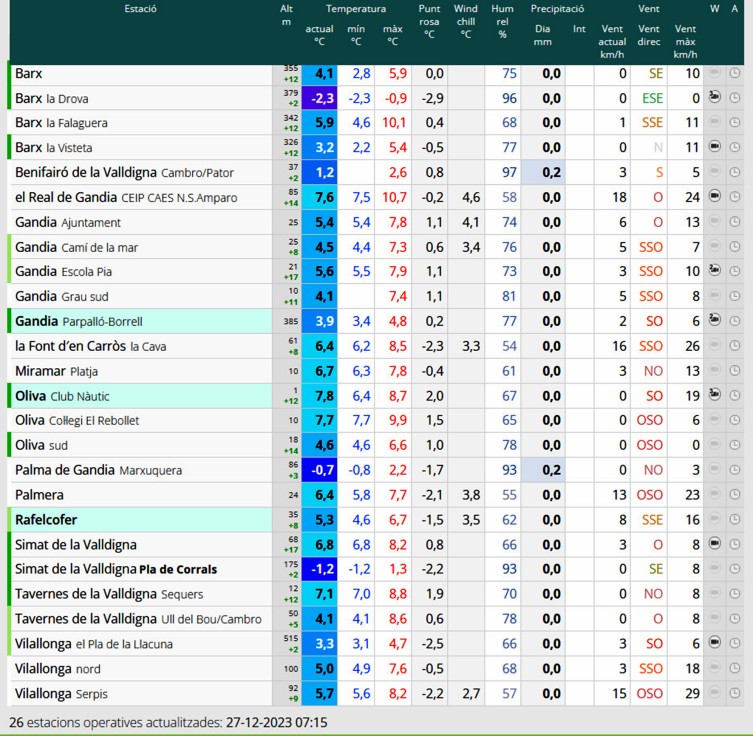
Task: Click the Punt rosa °C column header
Action: coord(429,22)
